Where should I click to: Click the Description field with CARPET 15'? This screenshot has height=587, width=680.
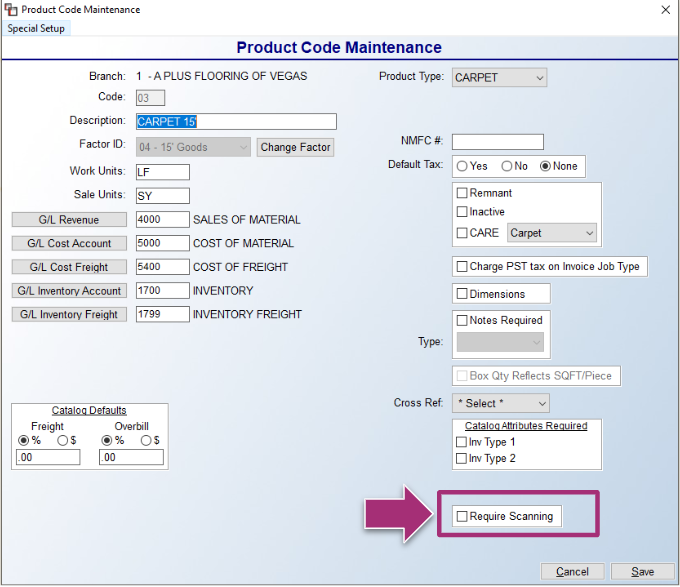(x=236, y=121)
